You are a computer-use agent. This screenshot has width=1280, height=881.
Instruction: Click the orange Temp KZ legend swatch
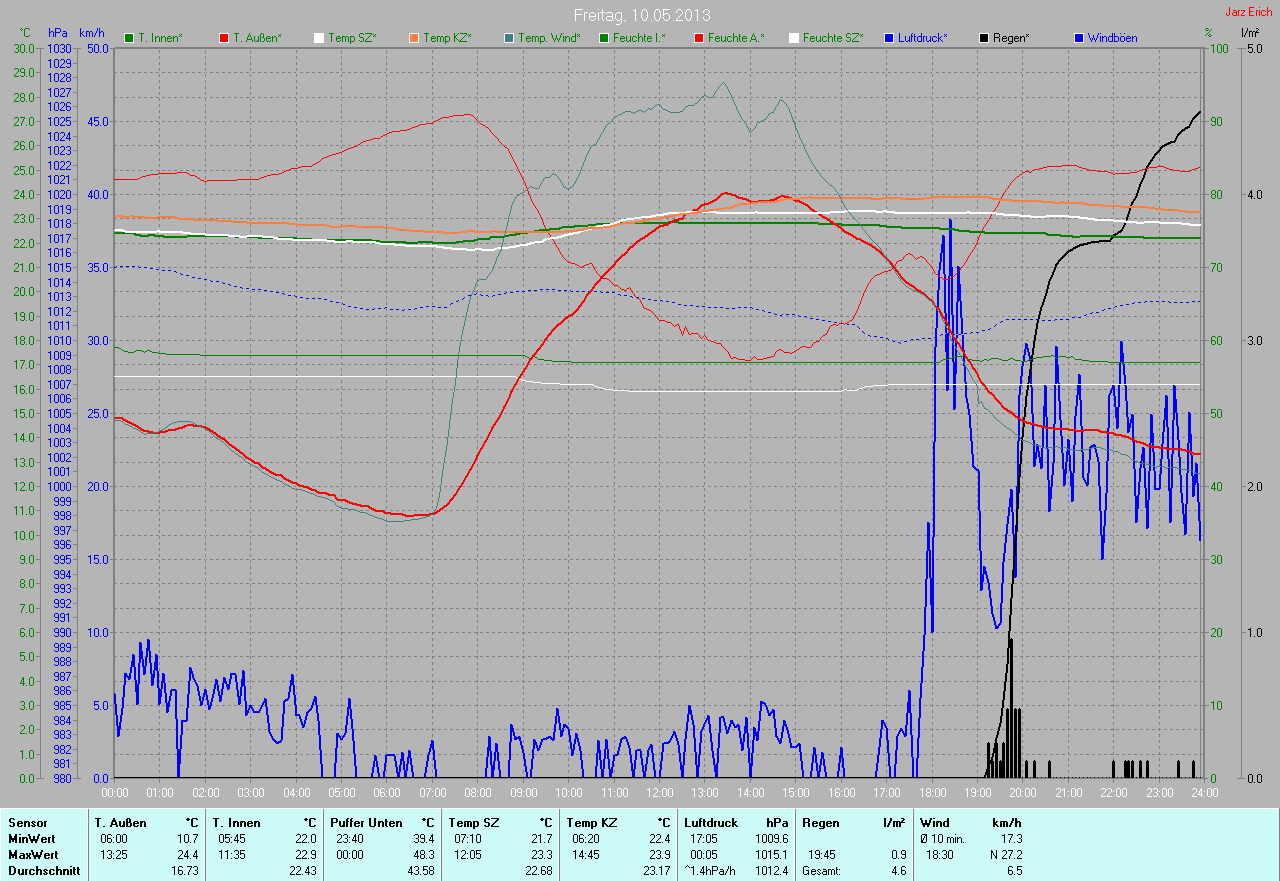pyautogui.click(x=414, y=38)
